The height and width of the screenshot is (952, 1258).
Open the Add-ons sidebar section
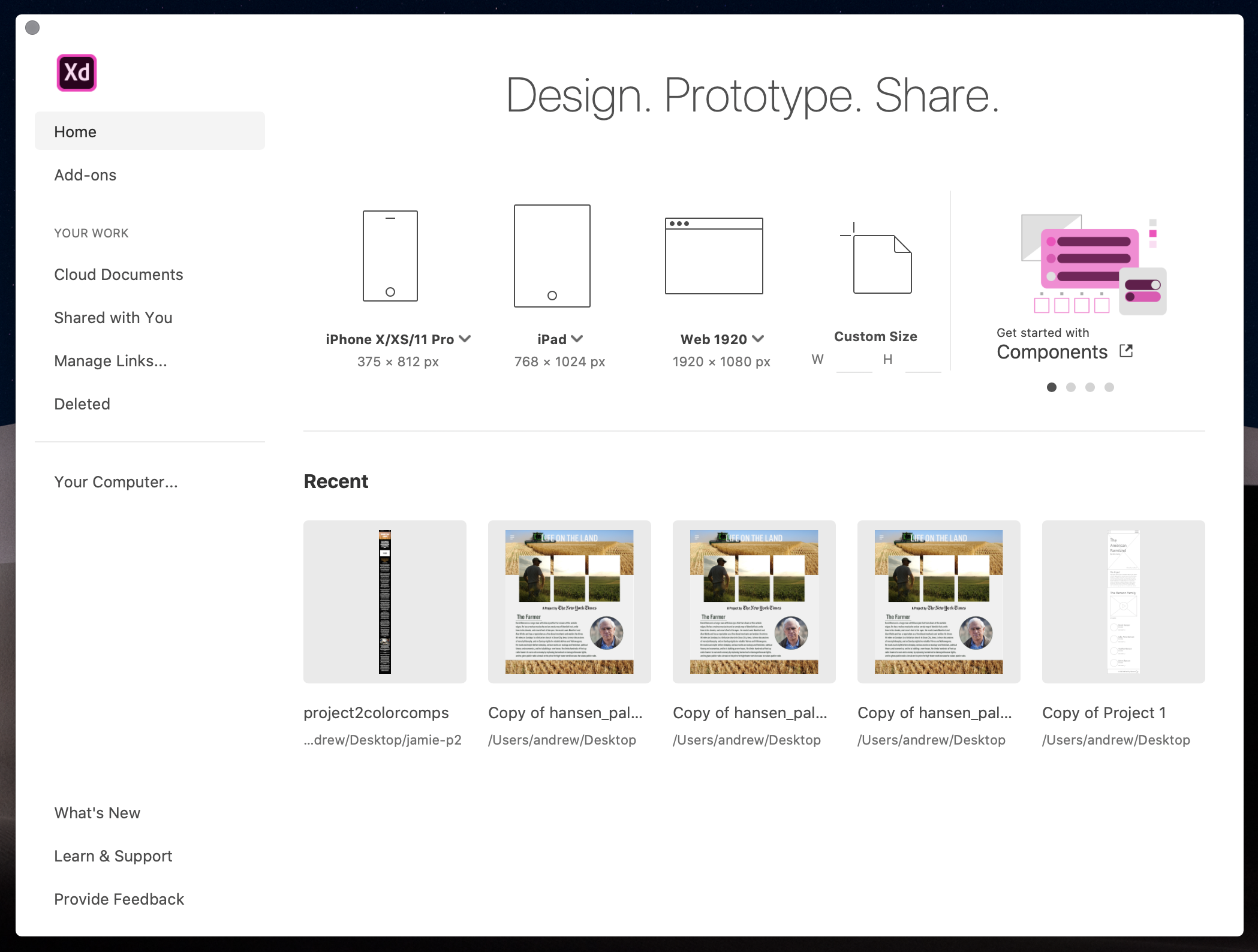[85, 175]
